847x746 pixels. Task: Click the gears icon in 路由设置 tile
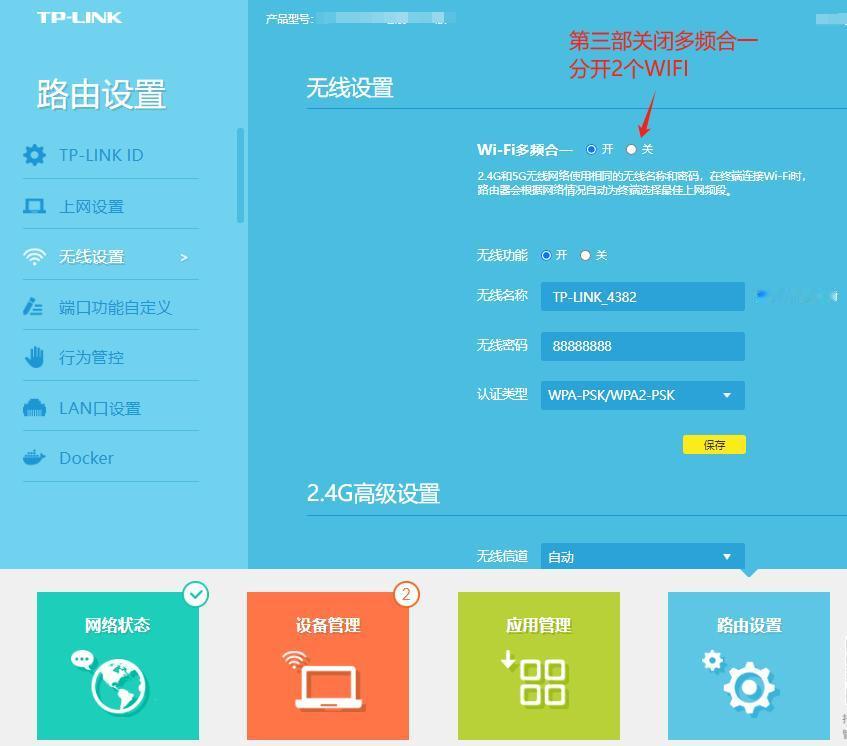coord(739,682)
